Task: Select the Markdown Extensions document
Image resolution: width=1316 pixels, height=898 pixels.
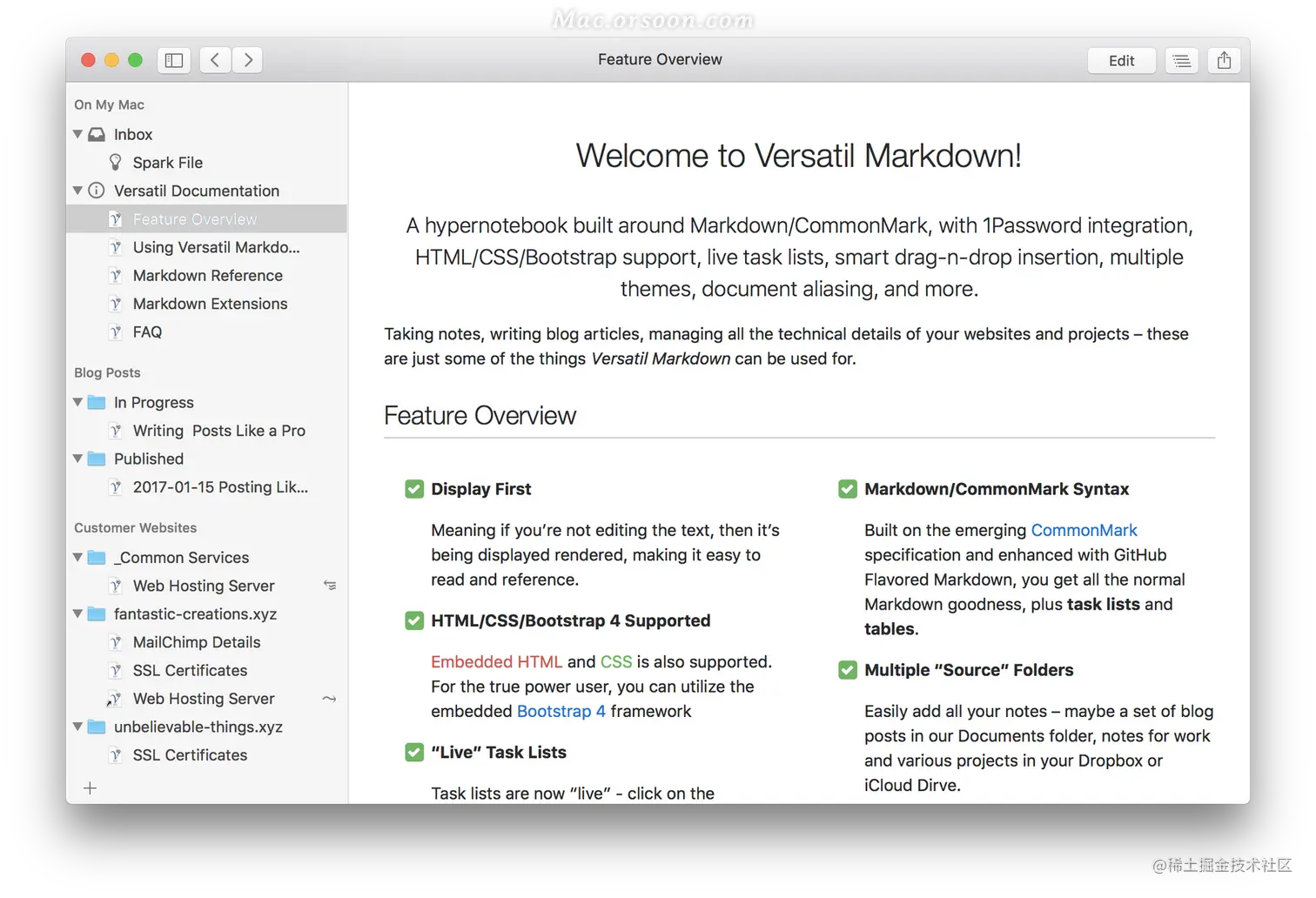Action: [x=207, y=304]
